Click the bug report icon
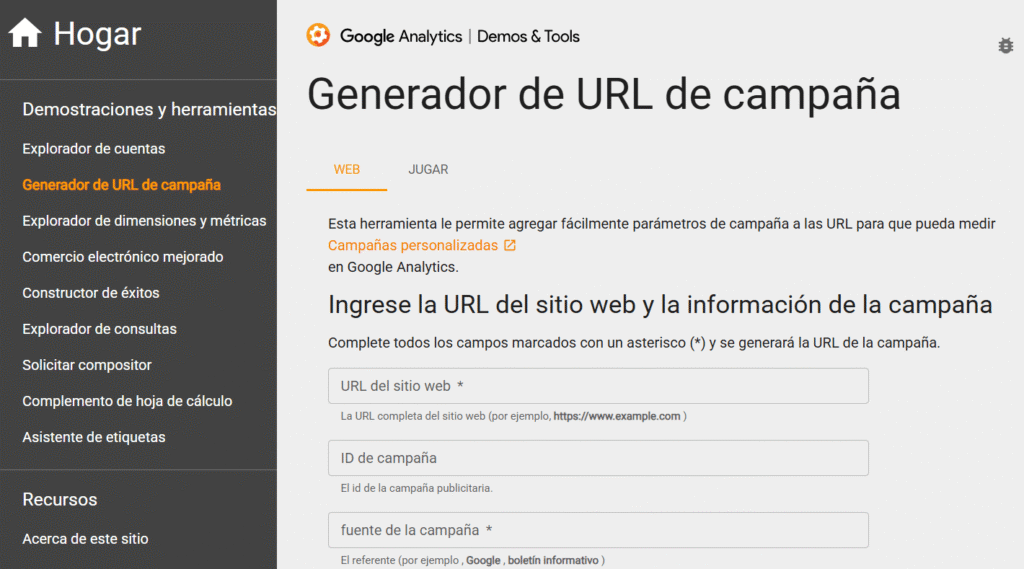The width and height of the screenshot is (1024, 569). (1005, 46)
